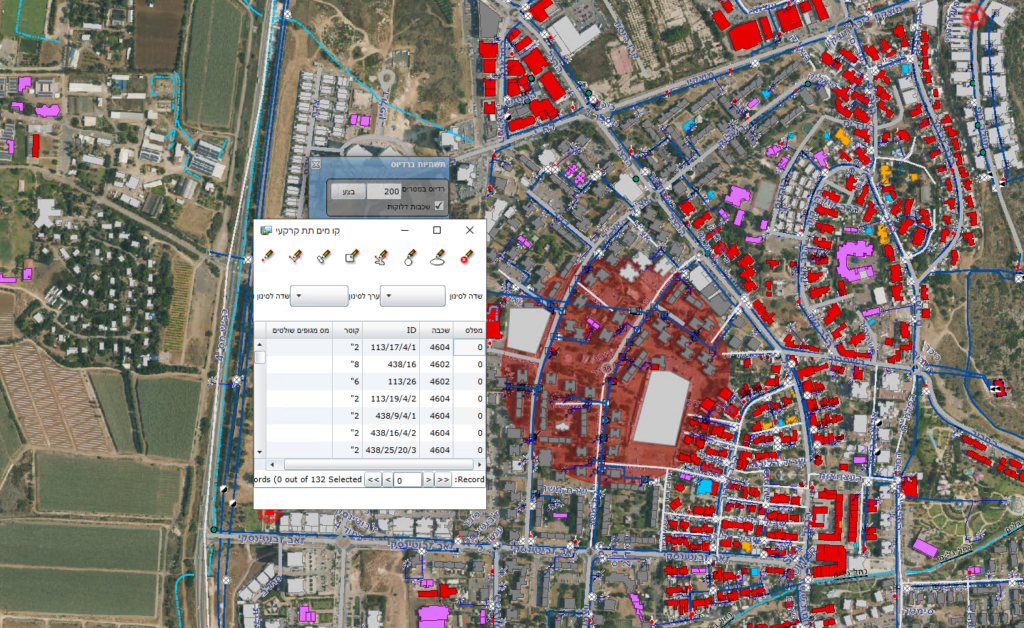
Task: Select the multi-point selection pencil tool
Action: point(294,257)
